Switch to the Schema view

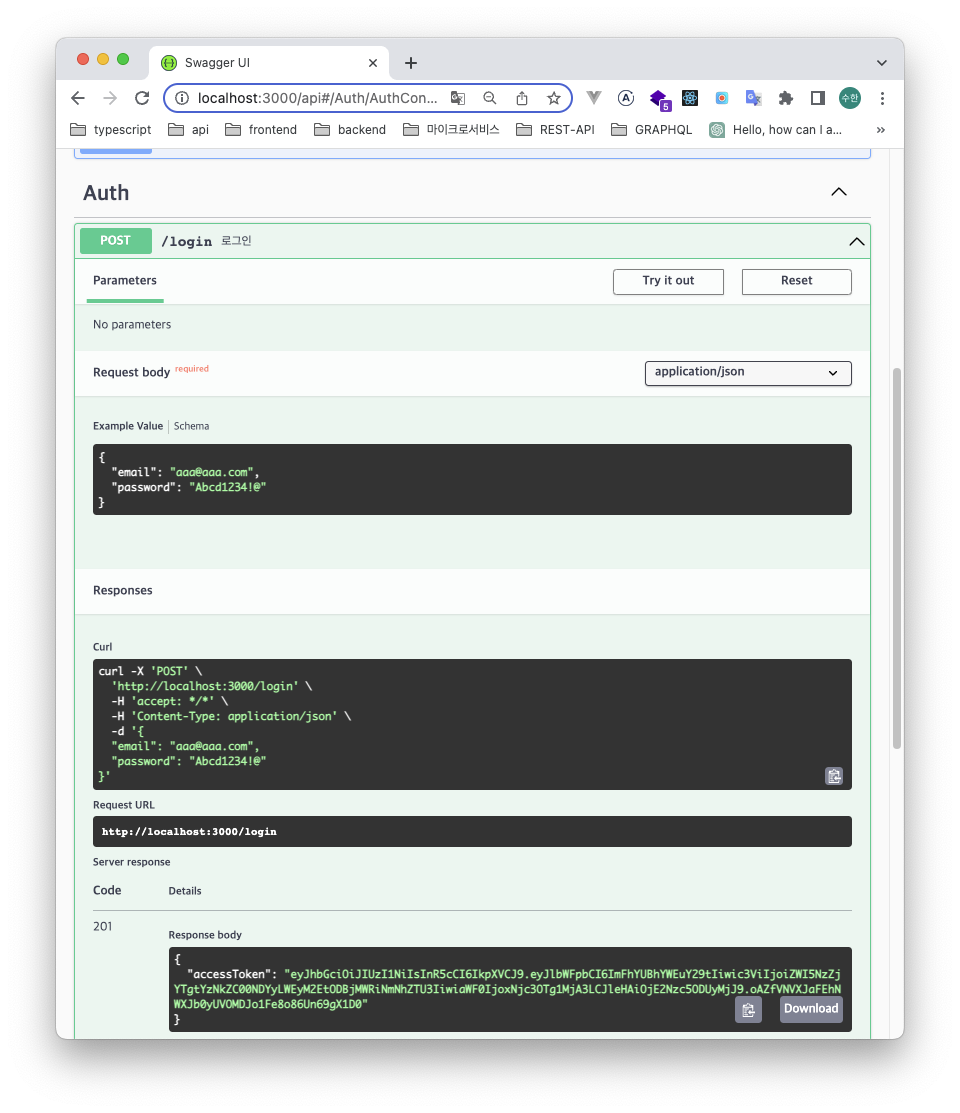(x=191, y=425)
